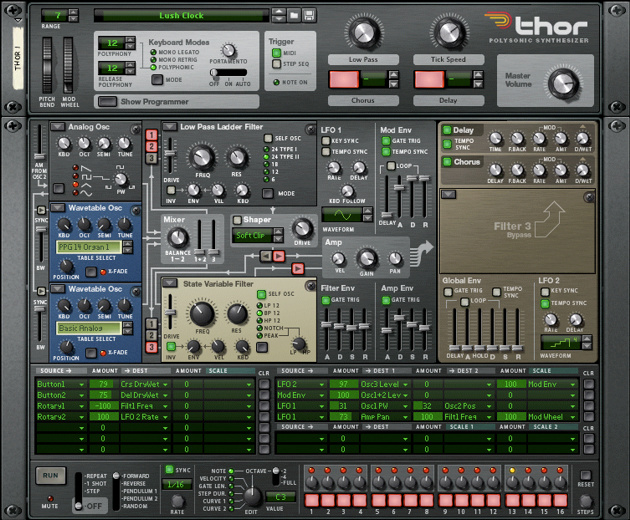Click step 1 button in the sequencer
Viewport: 630px width, 520px height.
pyautogui.click(x=312, y=500)
